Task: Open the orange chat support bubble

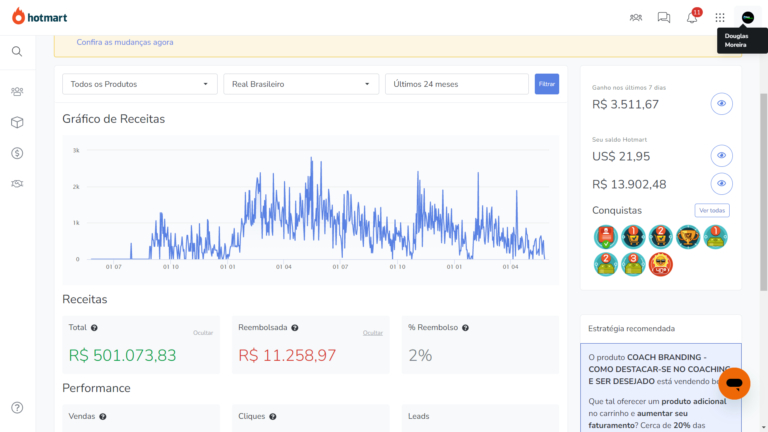Action: [734, 384]
